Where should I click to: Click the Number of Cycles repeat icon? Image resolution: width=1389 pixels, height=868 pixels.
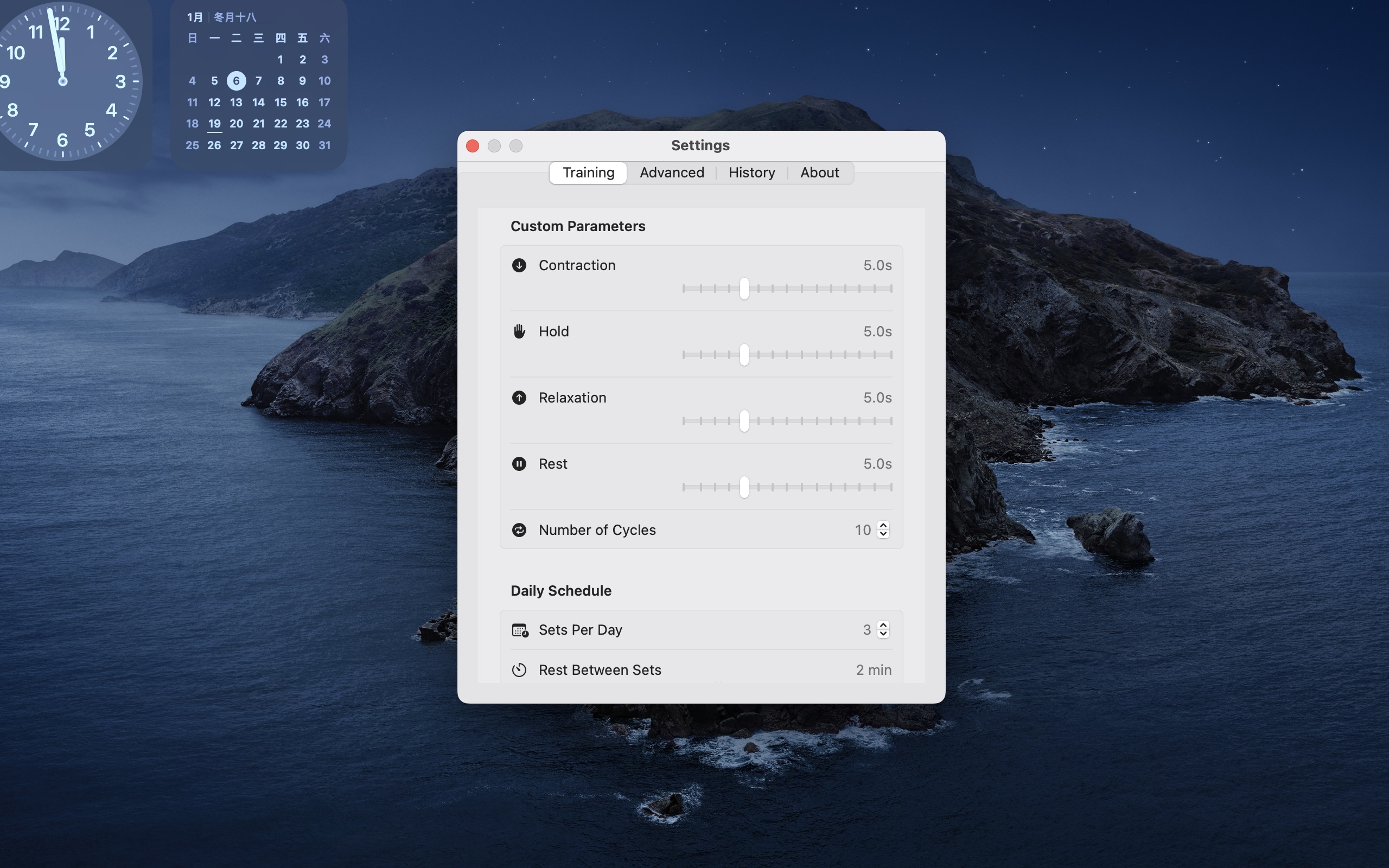tap(519, 530)
